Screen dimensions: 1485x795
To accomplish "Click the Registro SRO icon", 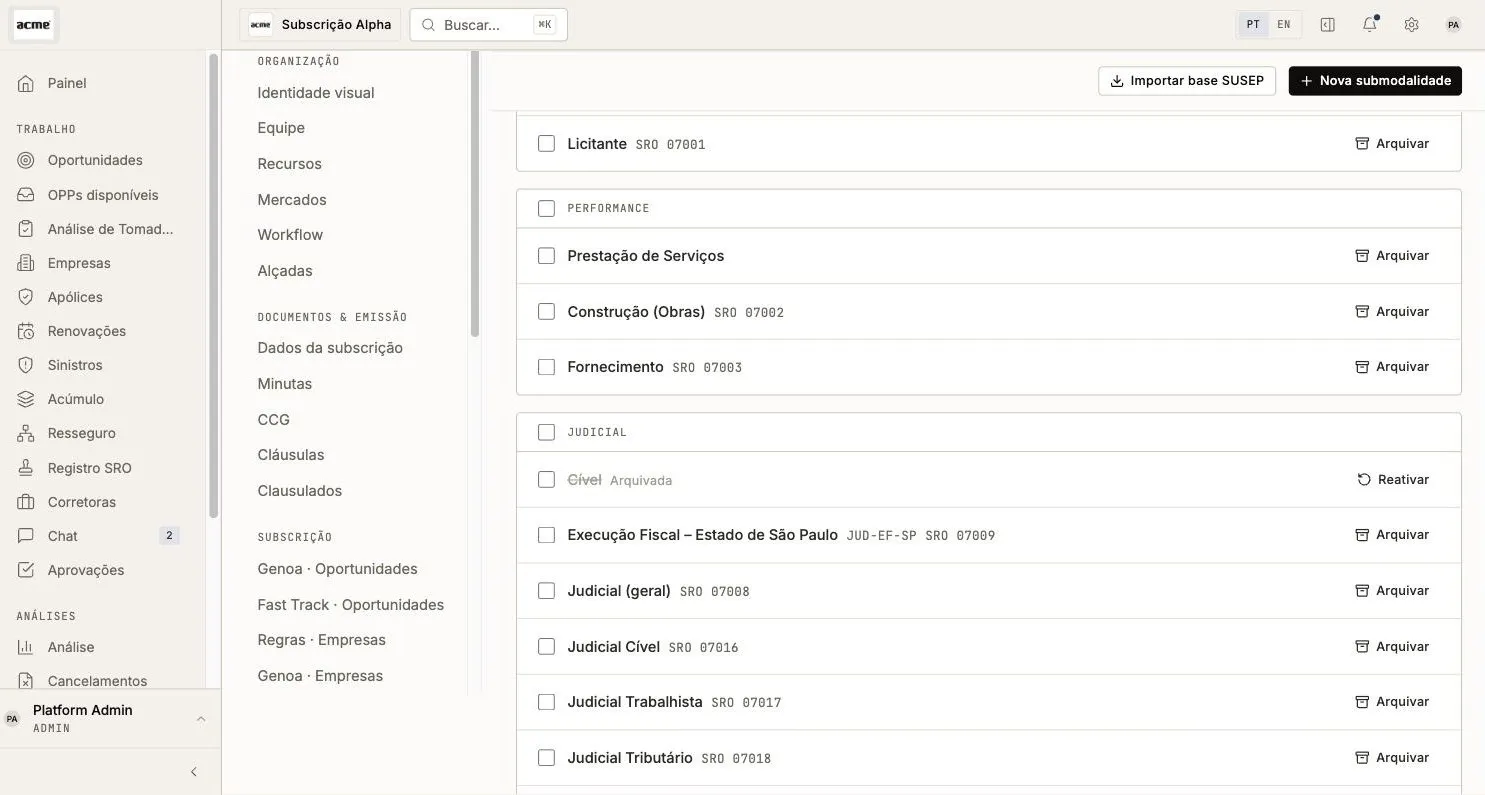I will (27, 468).
